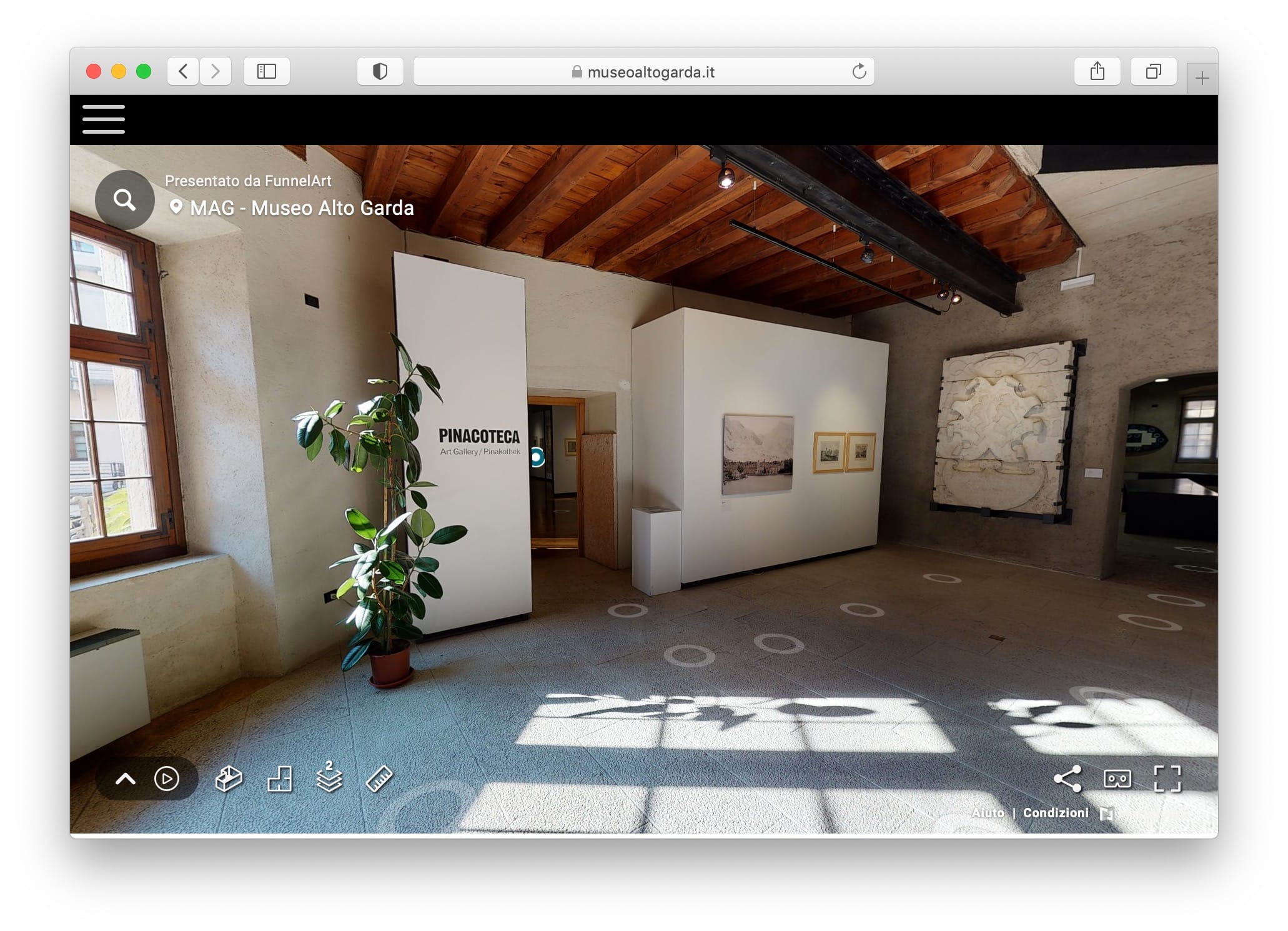Go forward in Safari

(x=215, y=71)
